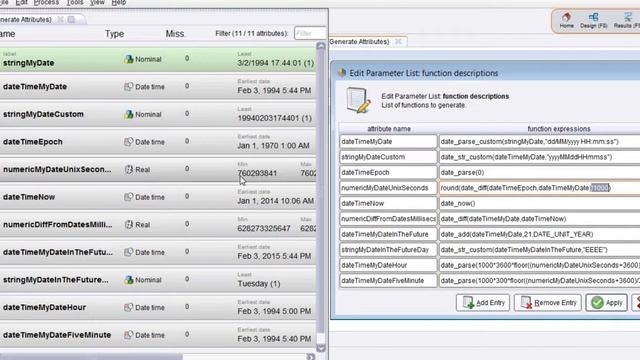Viewport: 640px width, 360px height.
Task: Edit attribute name dateTimeMyDateFiveMinute field
Action: coord(388,281)
